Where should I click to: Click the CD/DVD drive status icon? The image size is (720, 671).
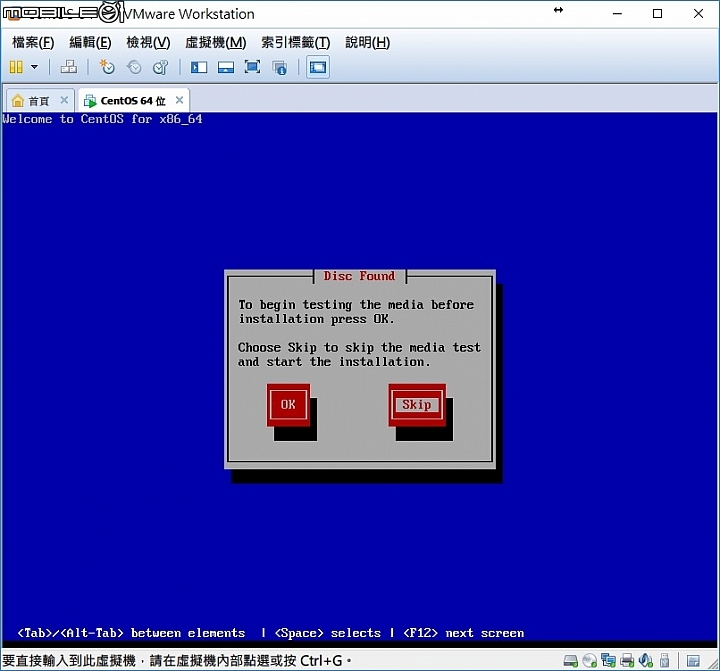tap(589, 661)
